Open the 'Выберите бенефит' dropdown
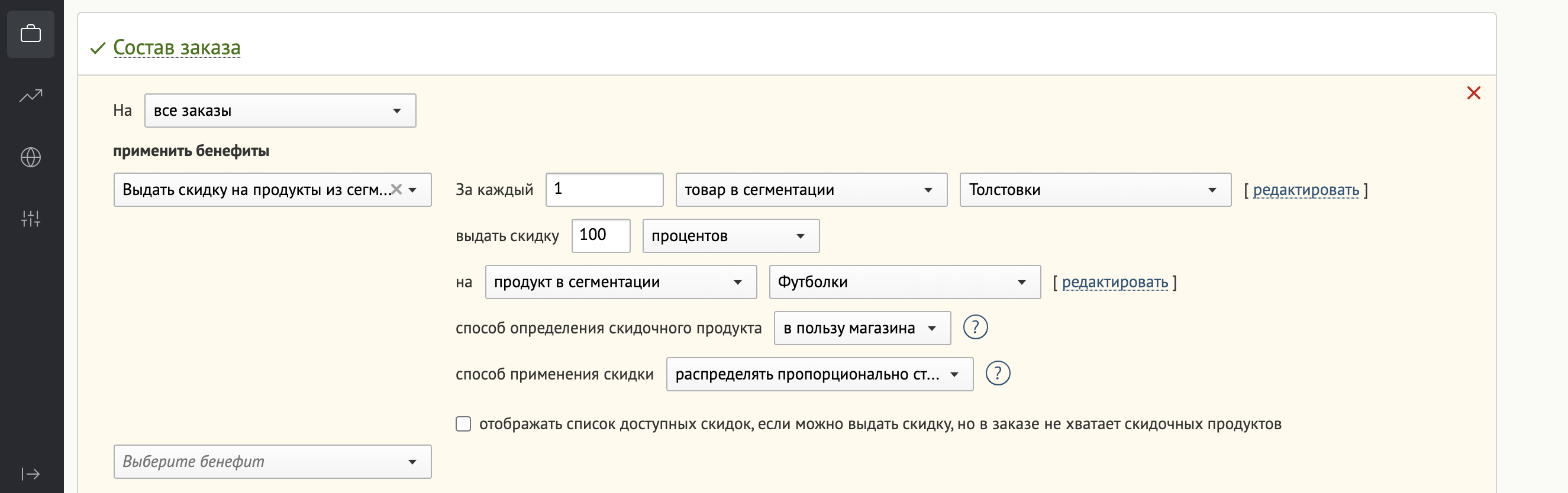The width and height of the screenshot is (1568, 493). (273, 462)
